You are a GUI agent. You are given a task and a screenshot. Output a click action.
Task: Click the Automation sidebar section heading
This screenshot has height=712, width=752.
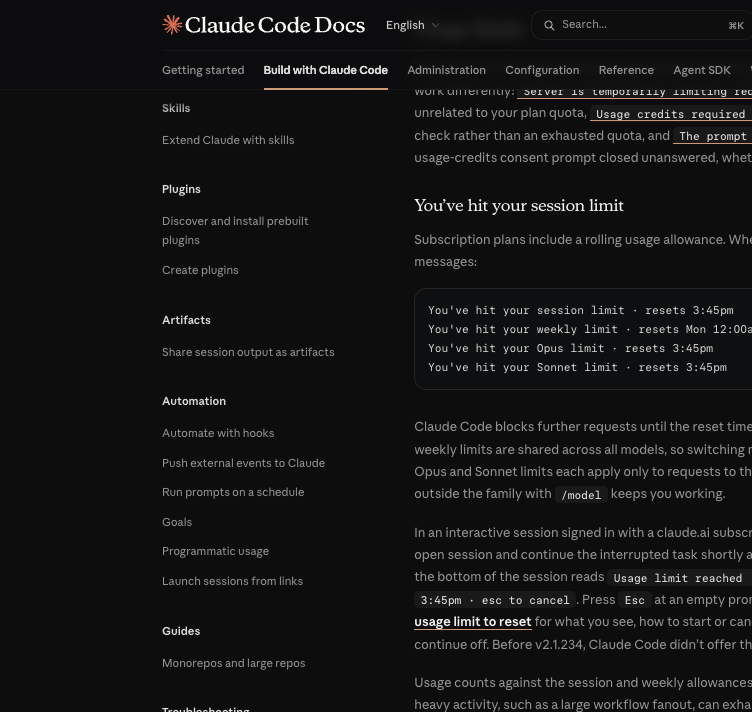(194, 401)
